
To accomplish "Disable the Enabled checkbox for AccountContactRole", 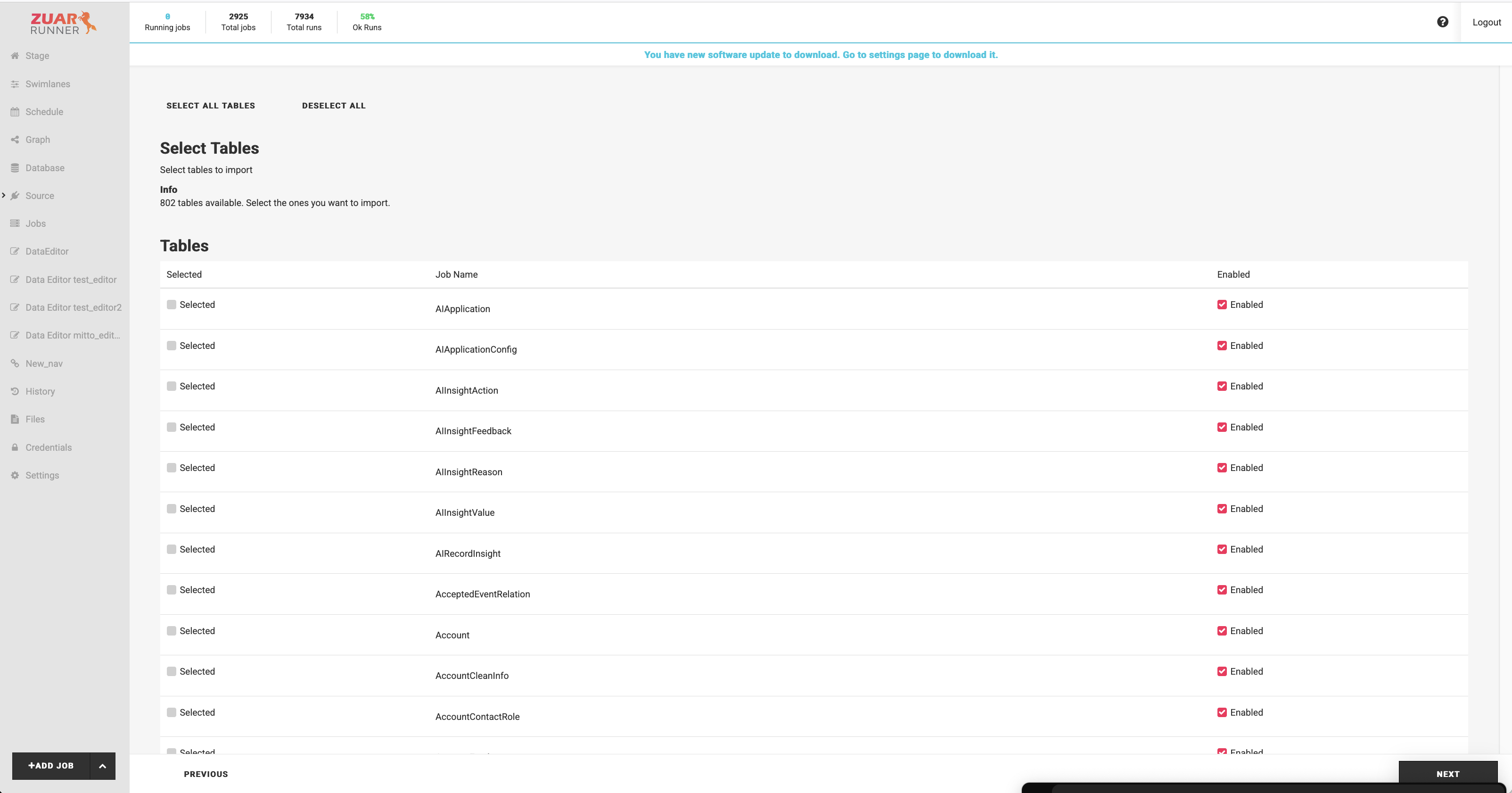I will (1222, 712).
